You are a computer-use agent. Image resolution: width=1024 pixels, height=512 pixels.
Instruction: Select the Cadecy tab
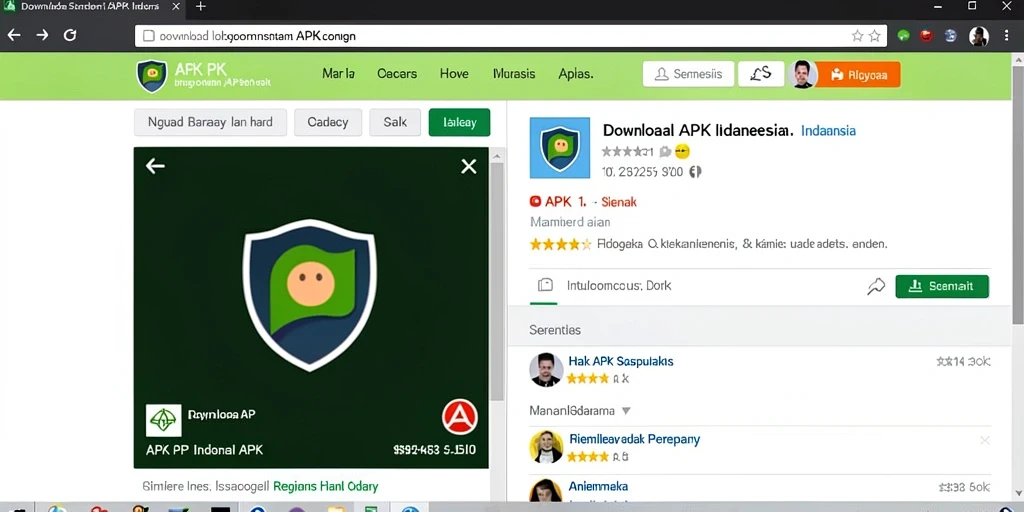328,122
